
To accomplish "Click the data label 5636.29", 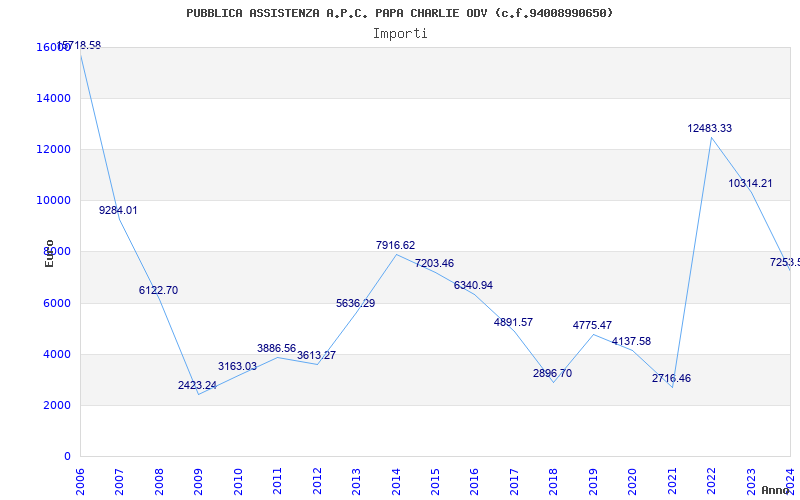I will 356,303.
